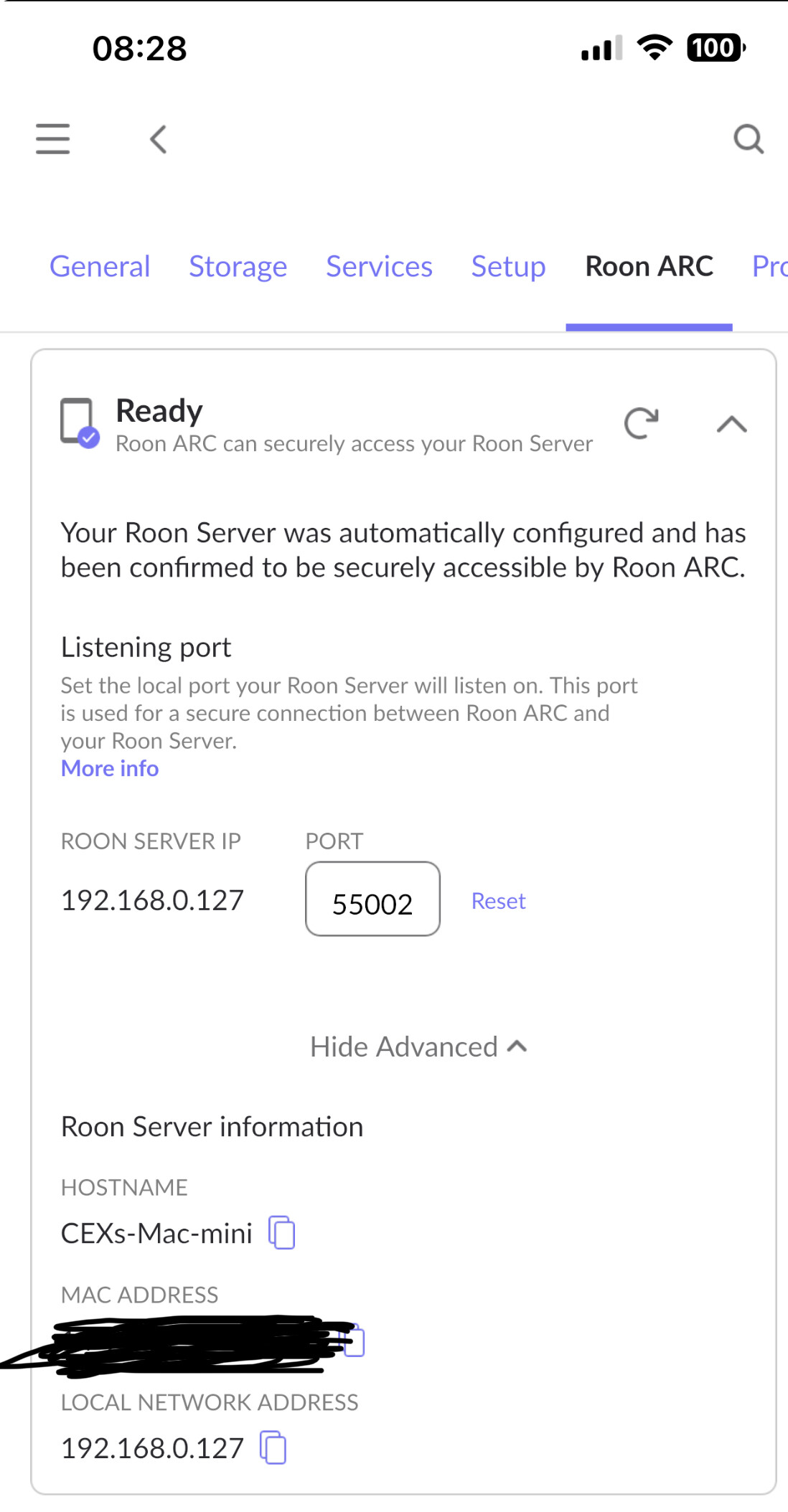Copy the local network address
The height and width of the screenshot is (1512, 788).
273,1447
